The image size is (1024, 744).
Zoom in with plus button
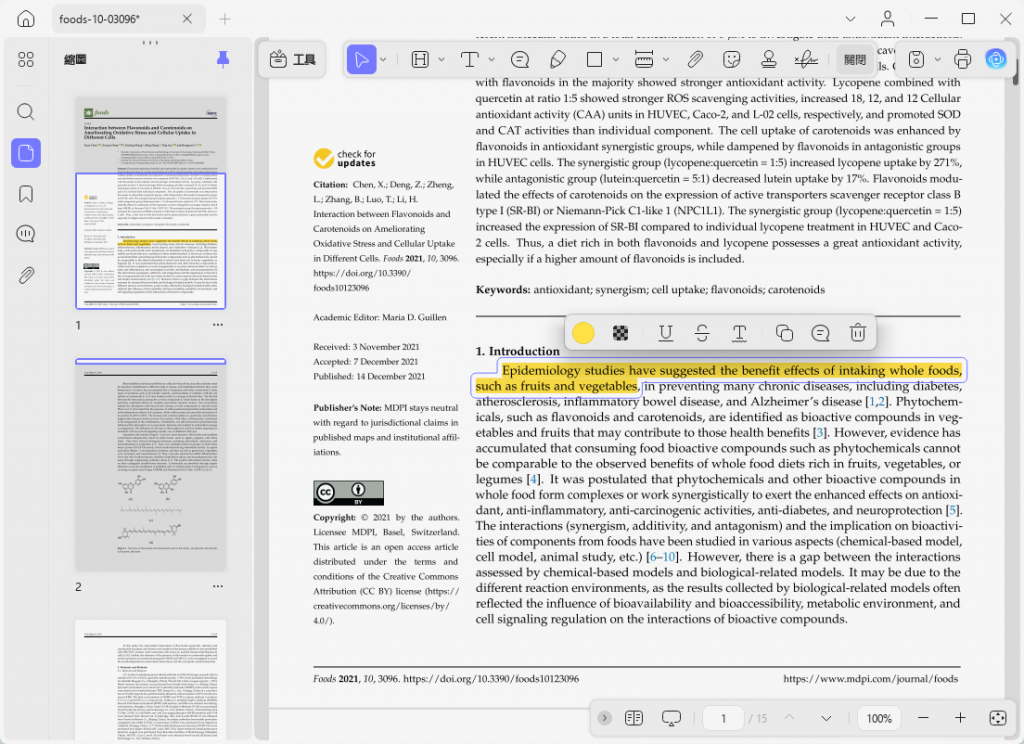pos(960,718)
